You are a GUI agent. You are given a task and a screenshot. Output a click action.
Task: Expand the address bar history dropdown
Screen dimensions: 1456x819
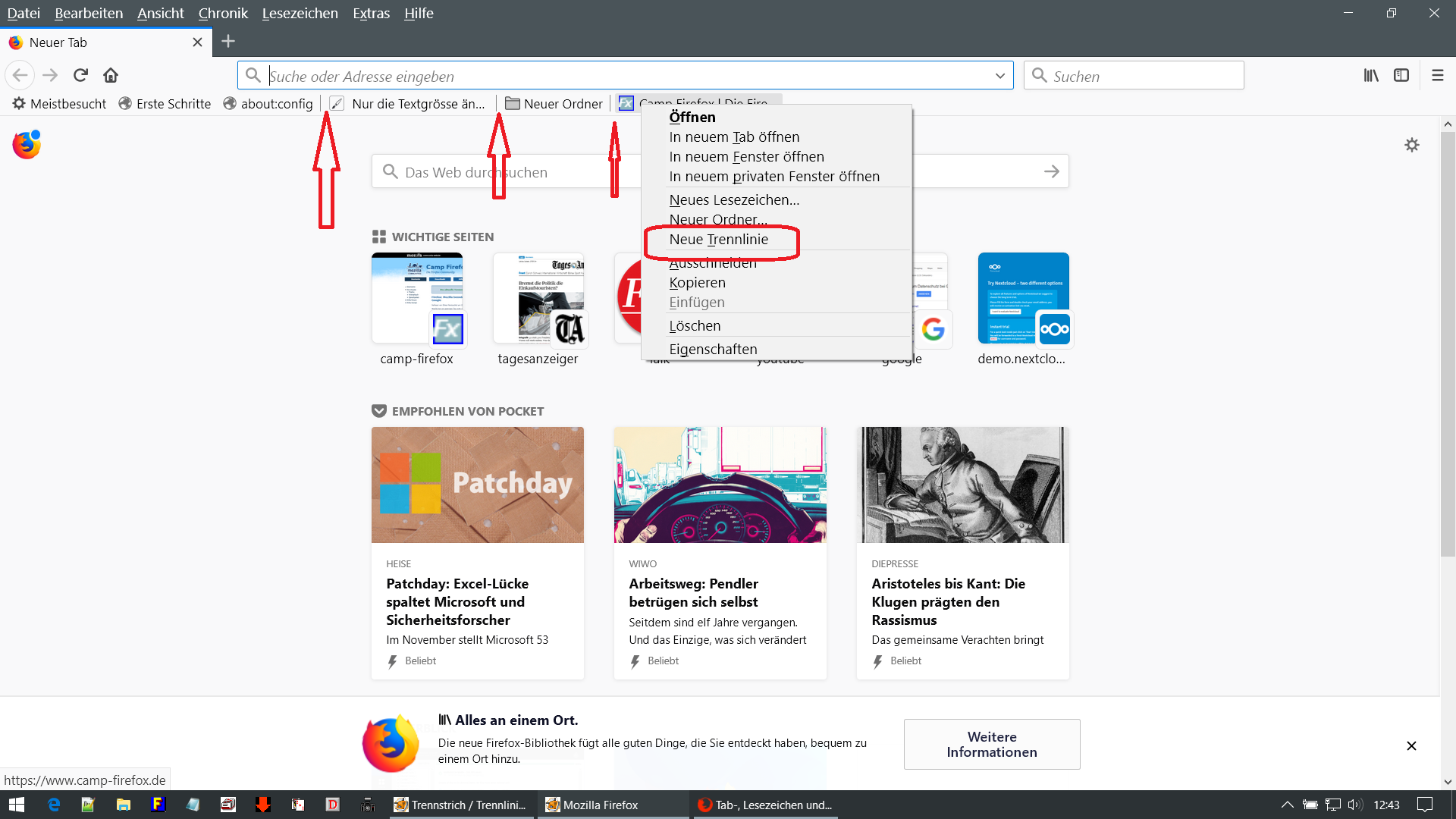pos(999,76)
